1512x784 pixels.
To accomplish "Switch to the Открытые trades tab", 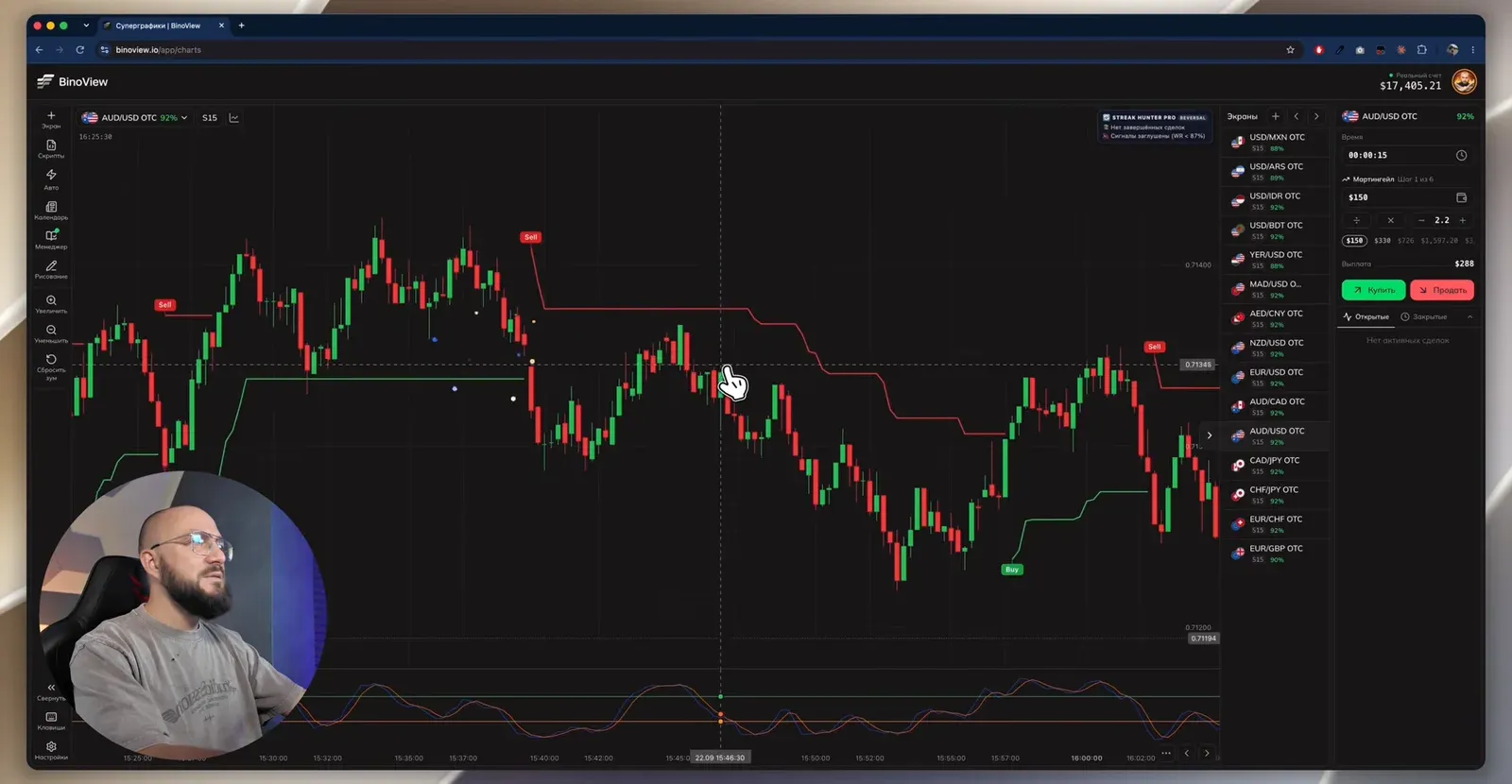I will tap(1366, 316).
